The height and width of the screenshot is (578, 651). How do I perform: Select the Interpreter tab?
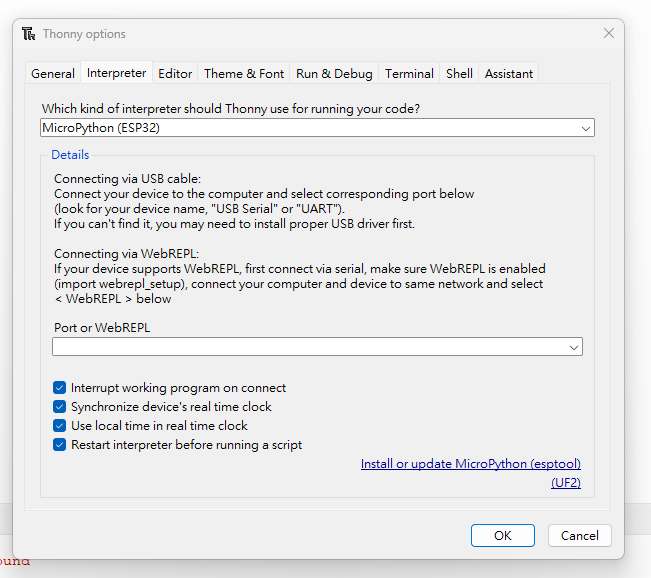[x=116, y=73]
